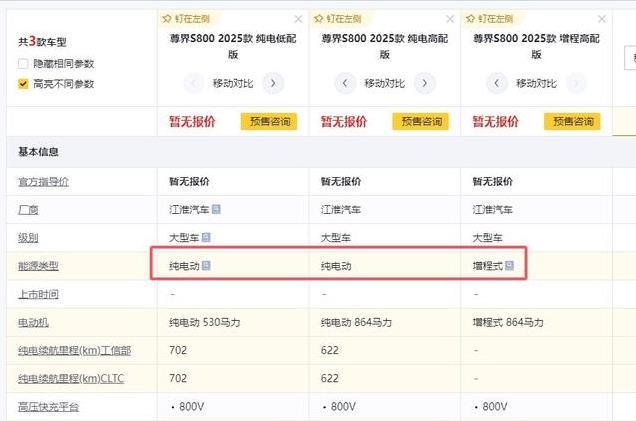Click the 702 value in the 工信部 row
The image size is (636, 421).
pos(178,350)
